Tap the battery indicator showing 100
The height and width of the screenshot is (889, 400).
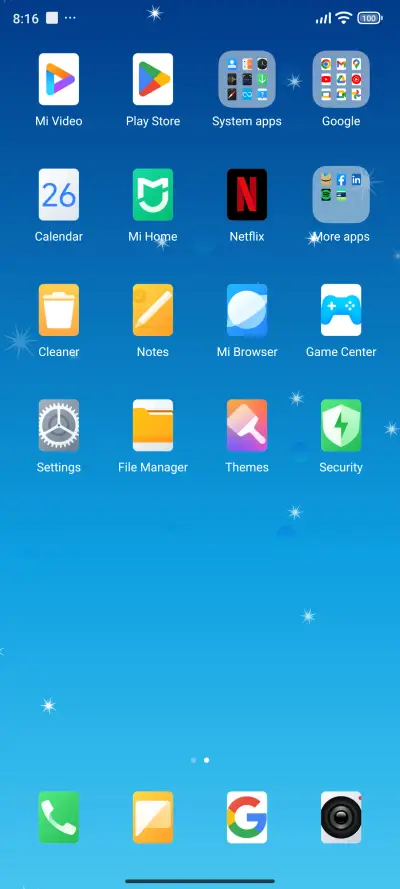pyautogui.click(x=370, y=18)
